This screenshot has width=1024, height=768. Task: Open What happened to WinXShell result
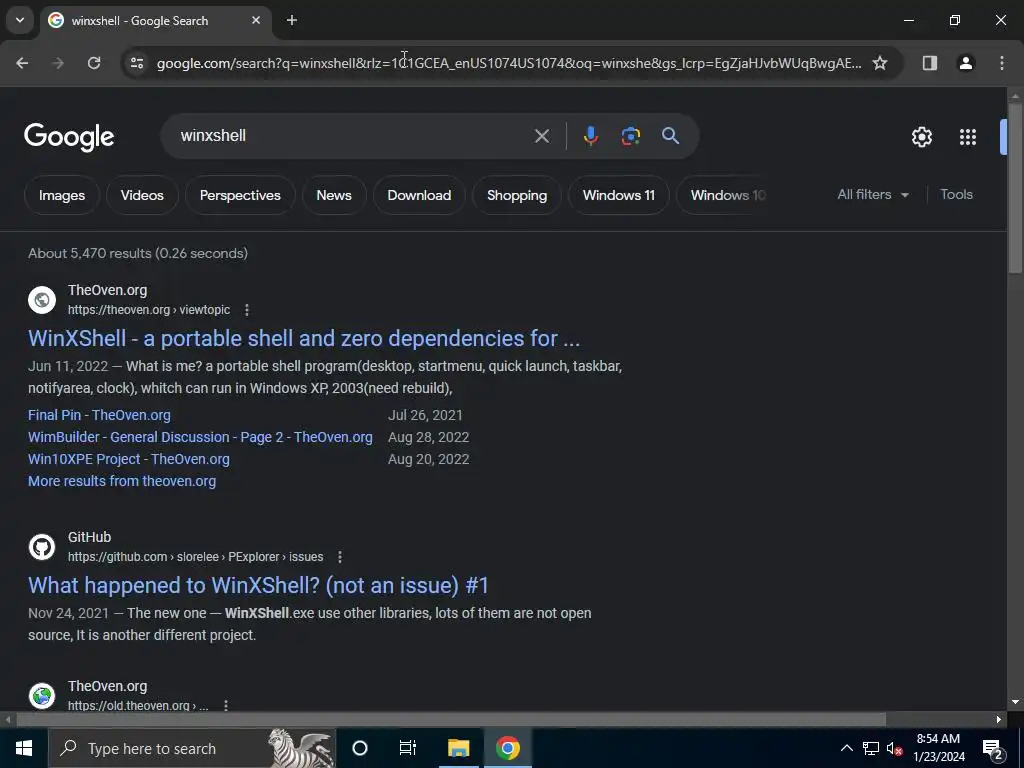click(259, 585)
